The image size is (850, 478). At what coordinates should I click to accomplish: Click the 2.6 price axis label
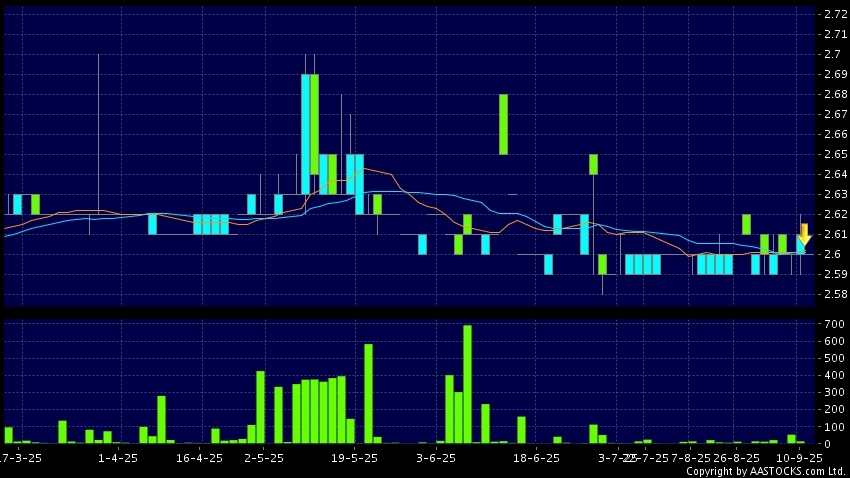833,254
